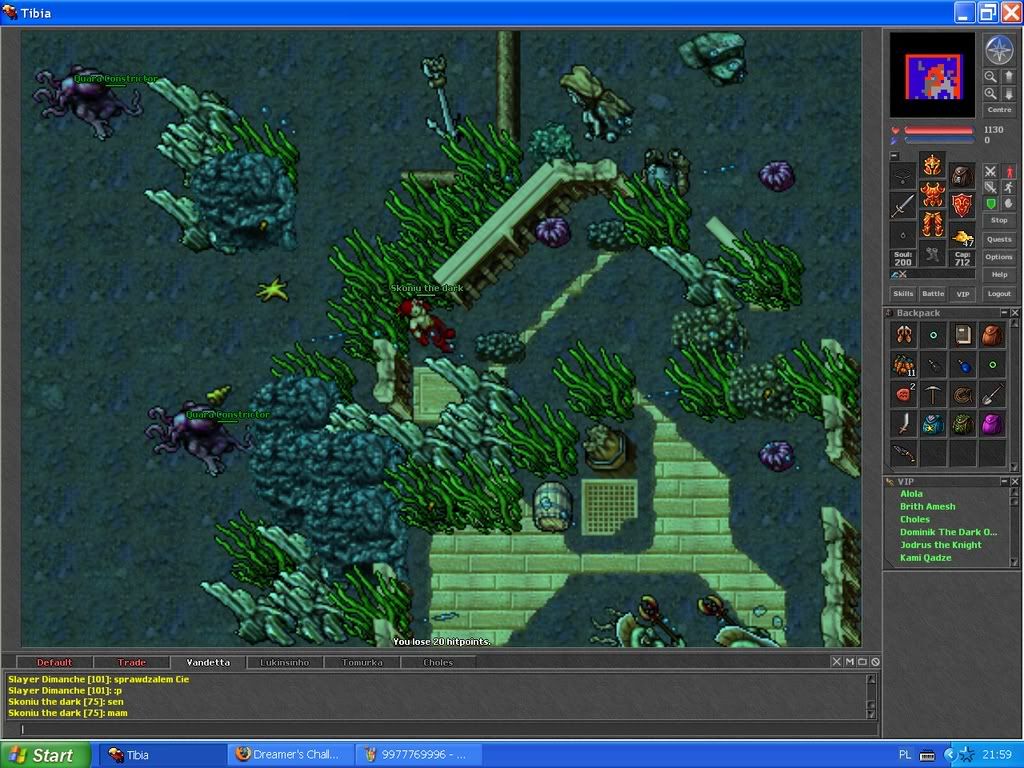This screenshot has height=768, width=1024.
Task: Select the helmet in the head slot
Action: click(x=933, y=165)
